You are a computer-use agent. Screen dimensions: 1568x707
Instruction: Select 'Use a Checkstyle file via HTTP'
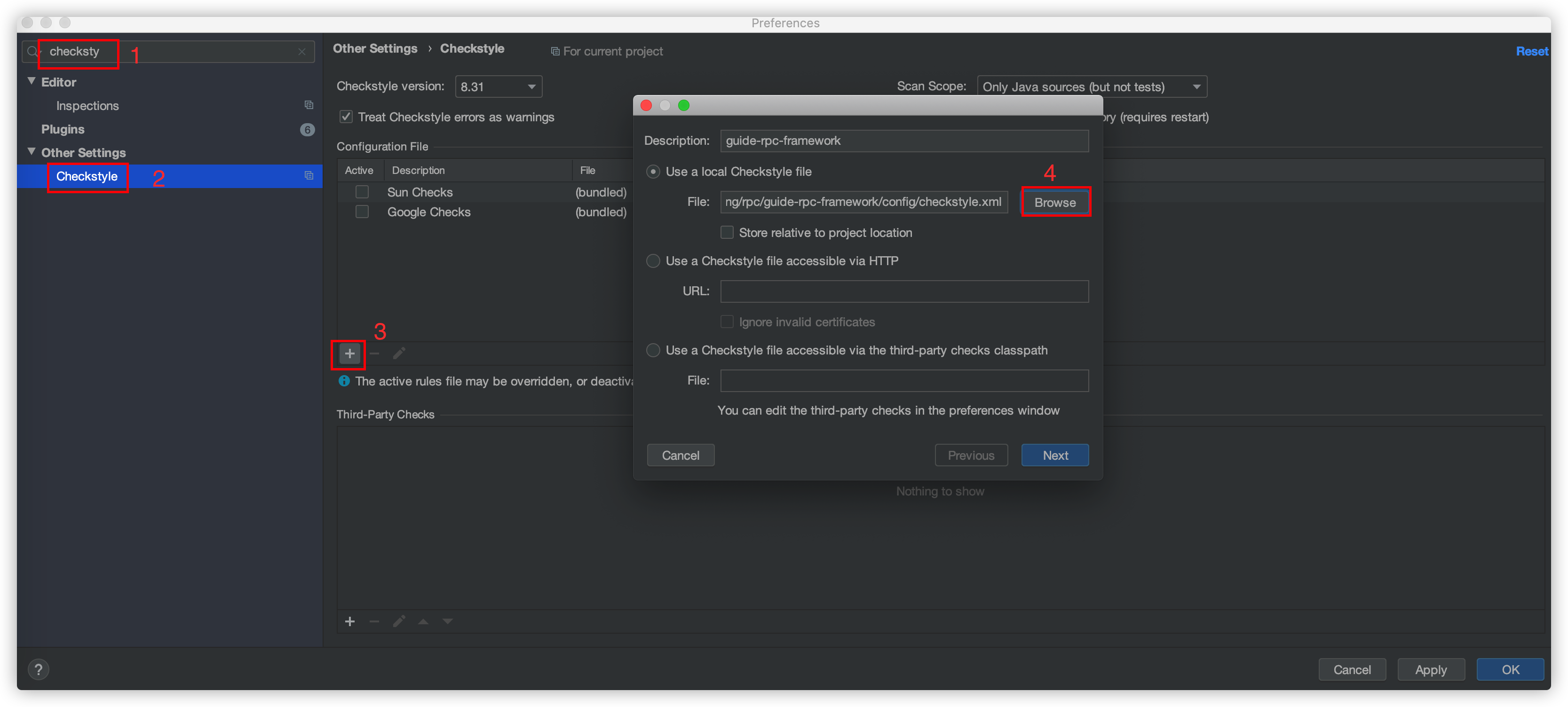pyautogui.click(x=651, y=261)
